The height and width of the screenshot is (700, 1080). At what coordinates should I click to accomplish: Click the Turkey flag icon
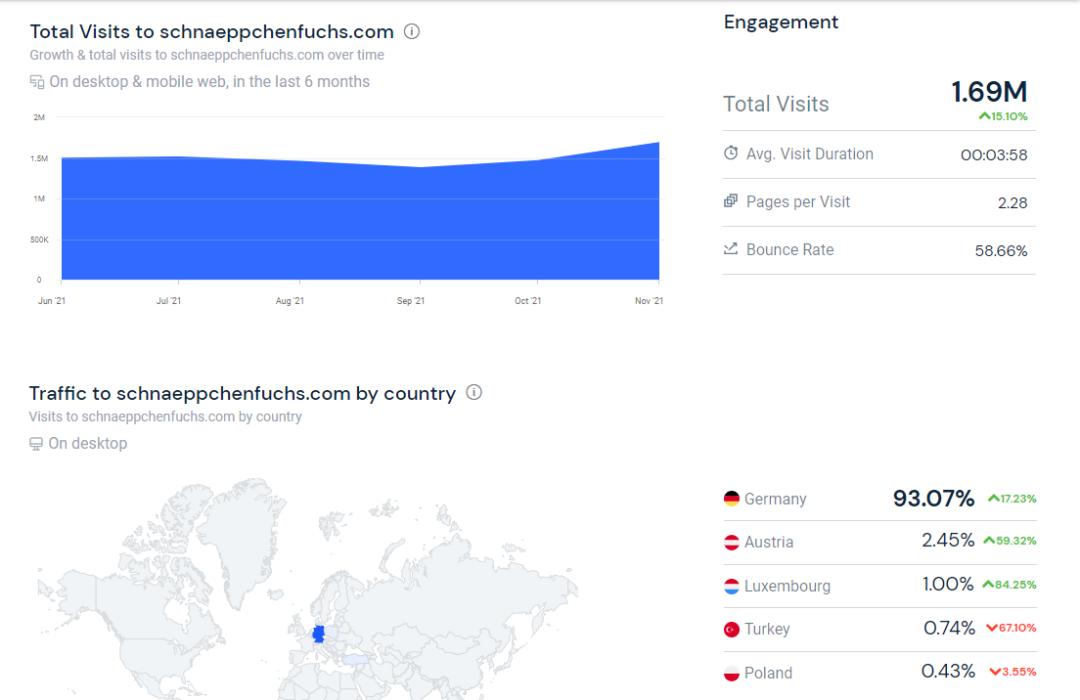[732, 629]
